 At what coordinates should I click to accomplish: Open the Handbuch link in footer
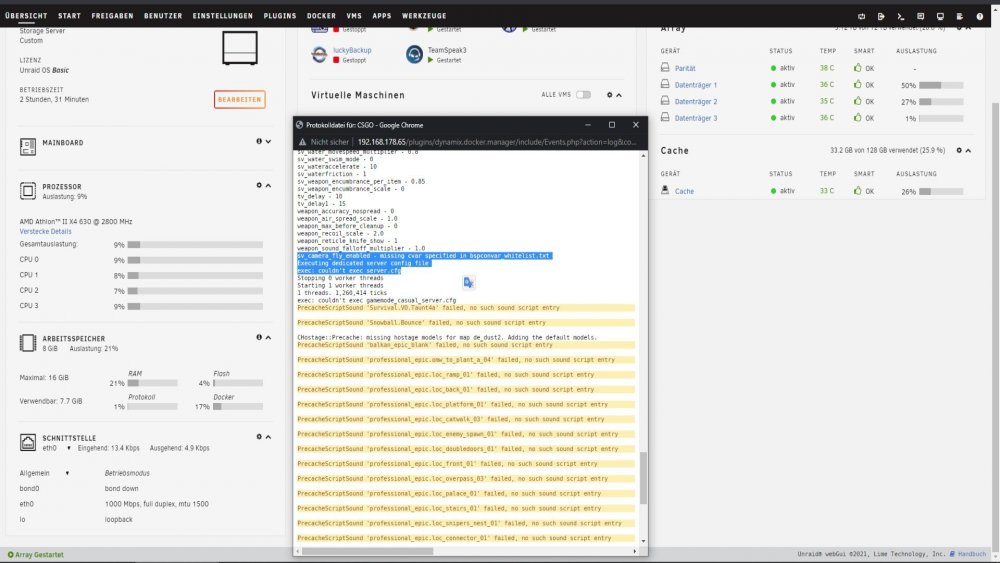(968, 554)
